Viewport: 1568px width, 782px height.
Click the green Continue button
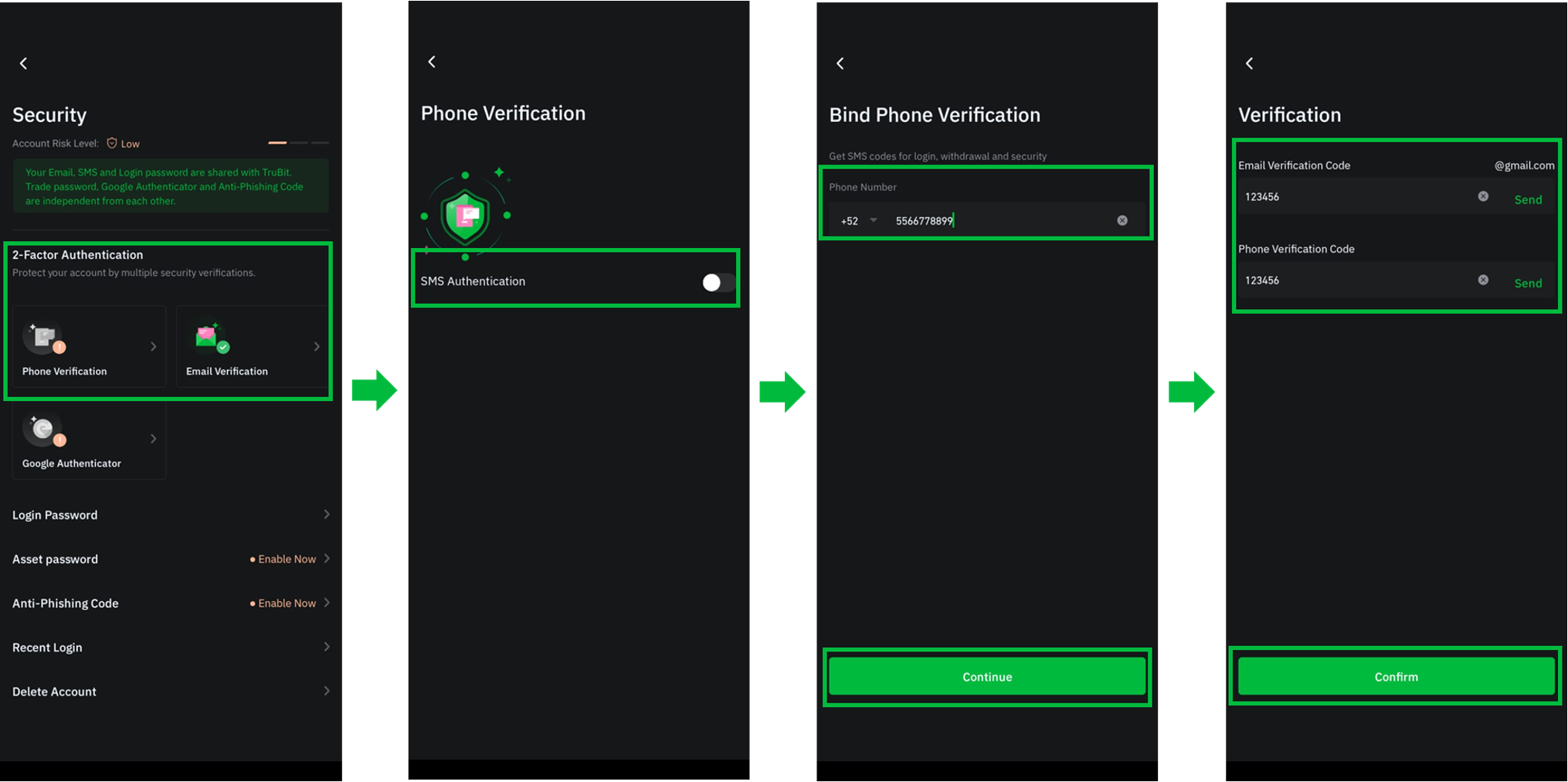987,677
